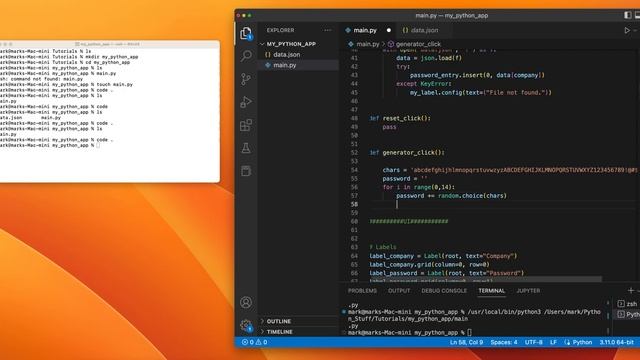The image size is (640, 360).
Task: Click the Run Python File play button
Action: (627, 30)
